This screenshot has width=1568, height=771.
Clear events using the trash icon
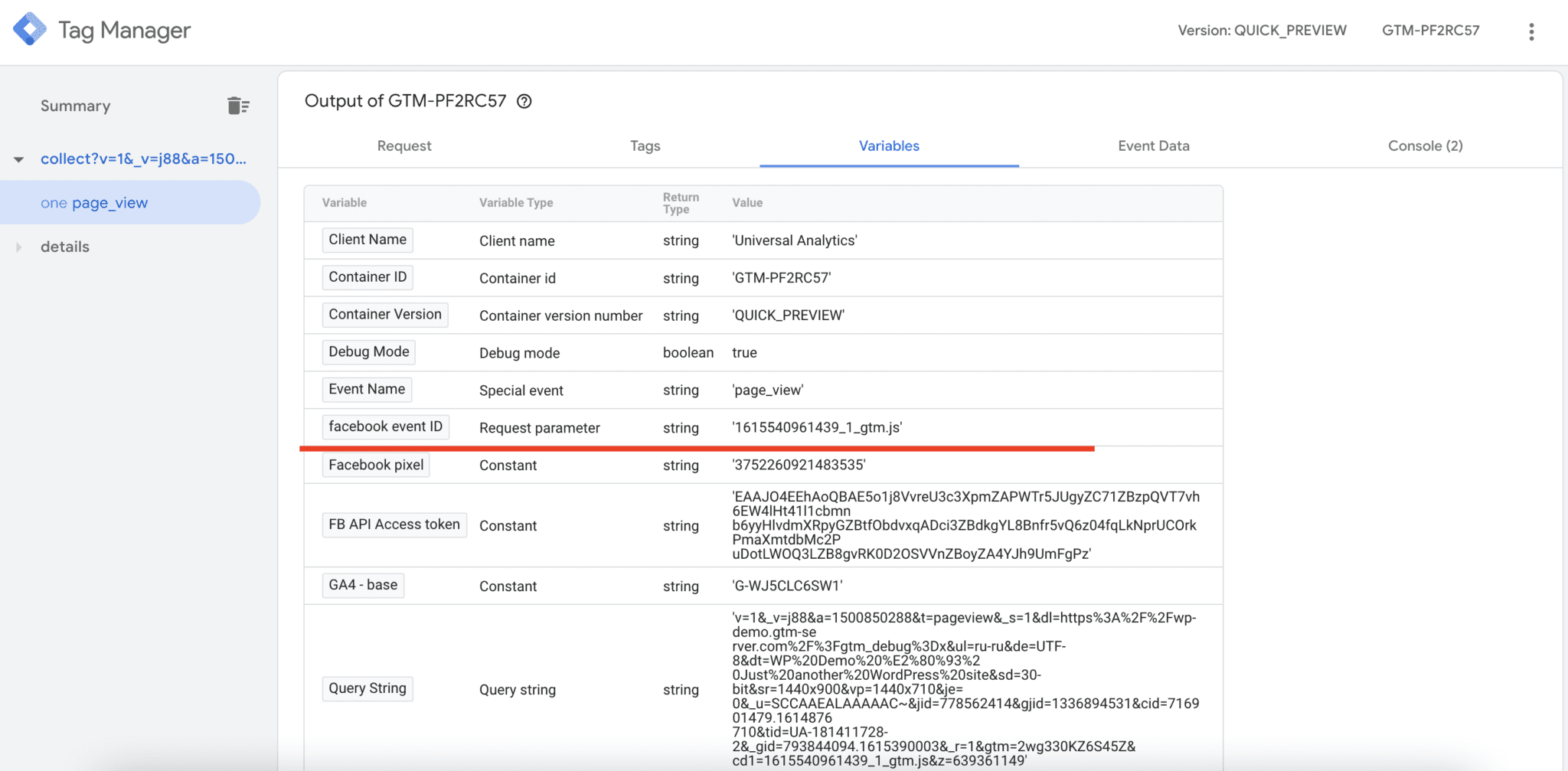(x=238, y=105)
